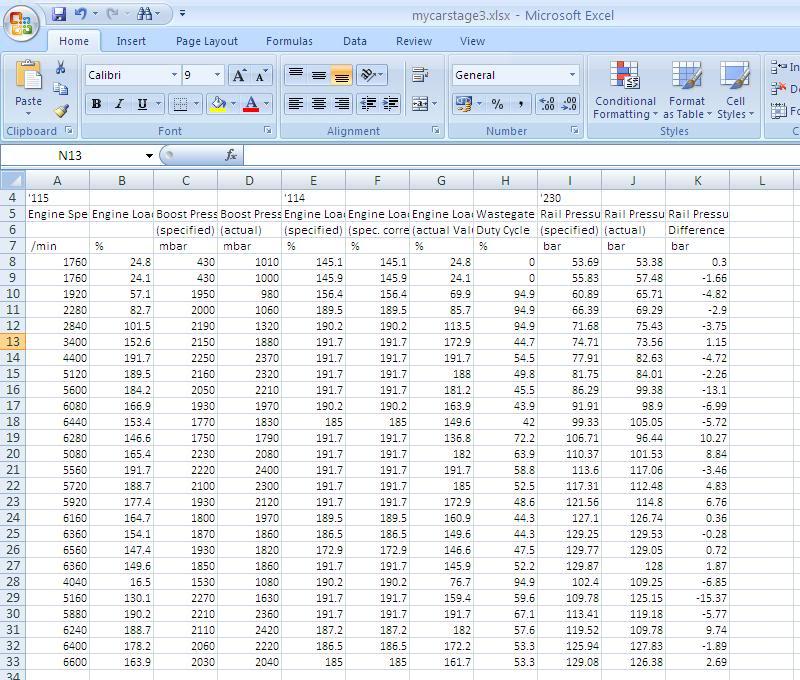Expand the General number format dropdown
The height and width of the screenshot is (680, 800).
[x=572, y=75]
